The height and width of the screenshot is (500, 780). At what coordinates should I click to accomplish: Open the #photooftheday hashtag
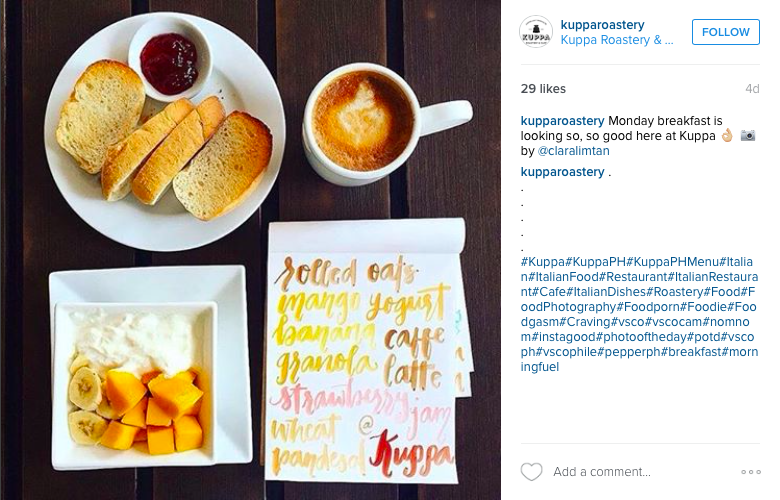tap(641, 336)
